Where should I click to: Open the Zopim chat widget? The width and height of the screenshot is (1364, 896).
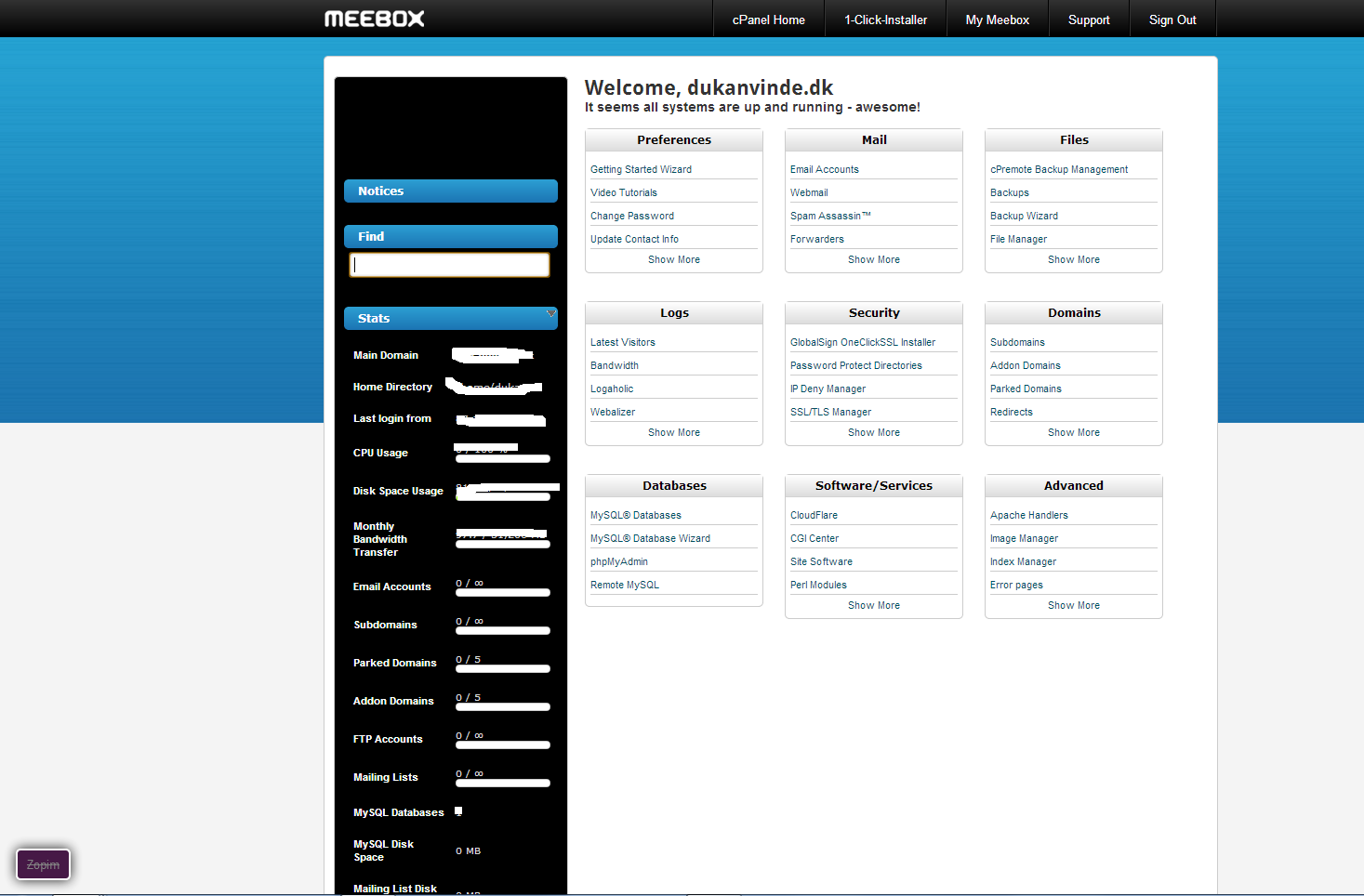pyautogui.click(x=43, y=864)
